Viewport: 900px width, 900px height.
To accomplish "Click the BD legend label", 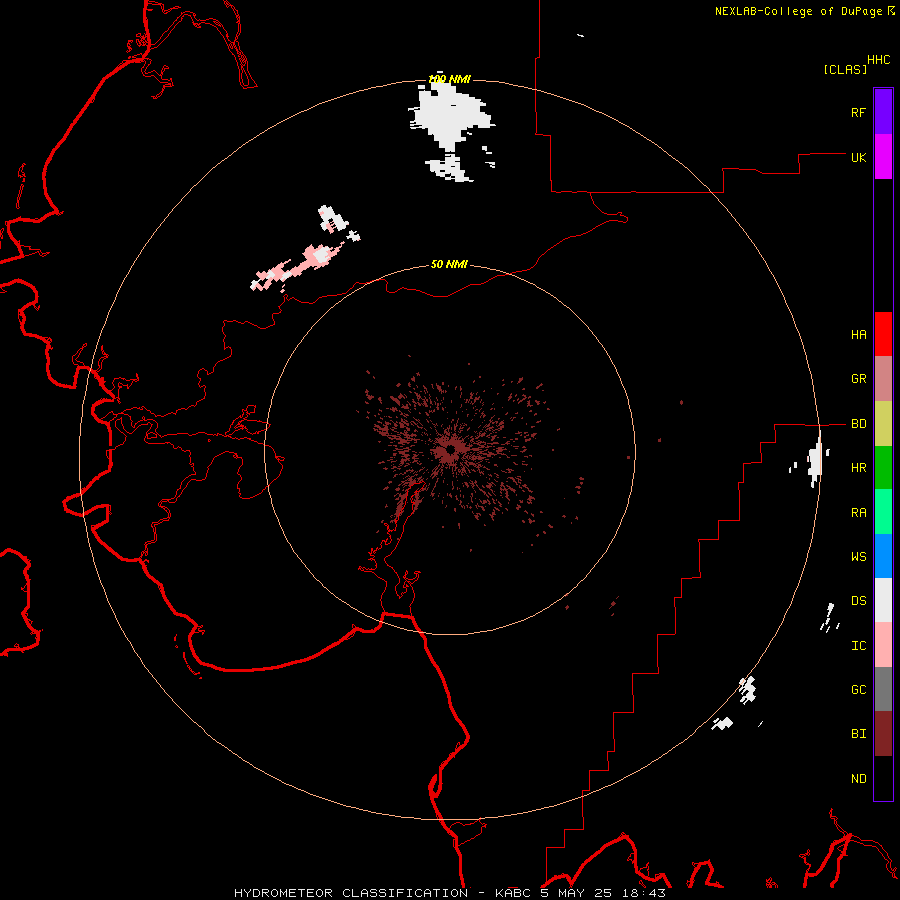I will click(x=858, y=424).
